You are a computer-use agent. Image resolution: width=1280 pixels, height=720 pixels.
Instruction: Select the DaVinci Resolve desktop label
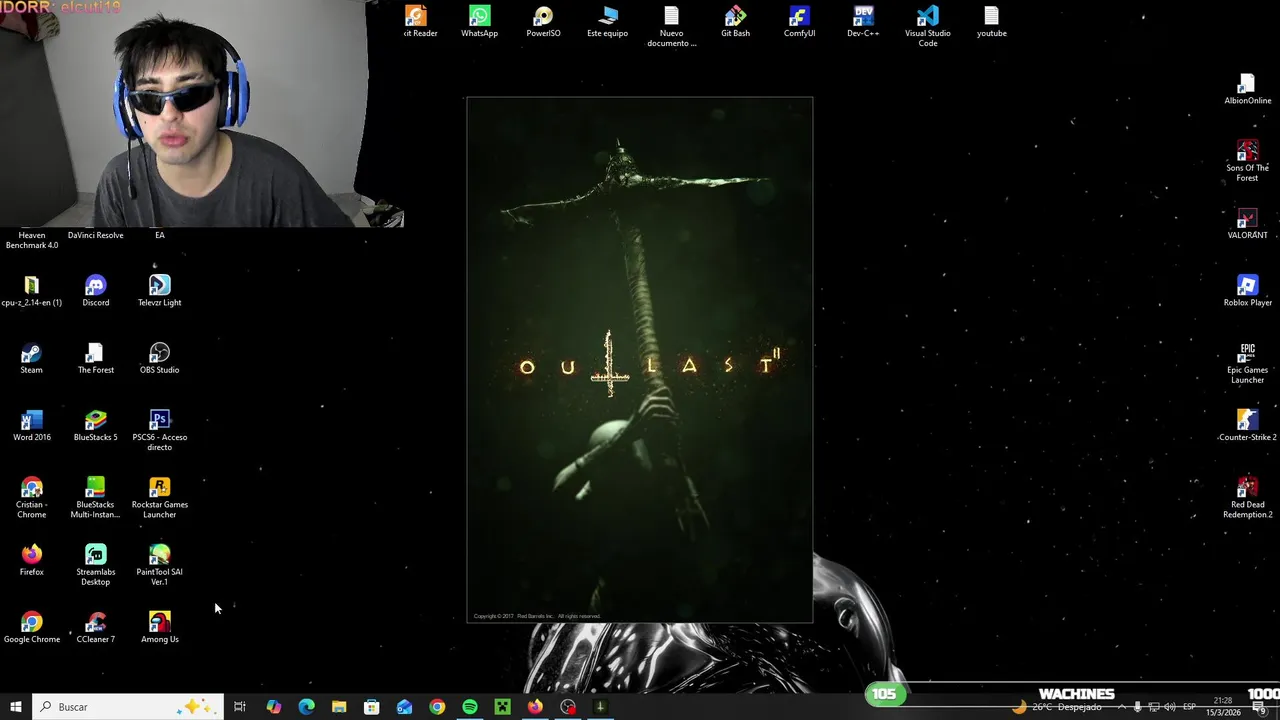(x=95, y=235)
